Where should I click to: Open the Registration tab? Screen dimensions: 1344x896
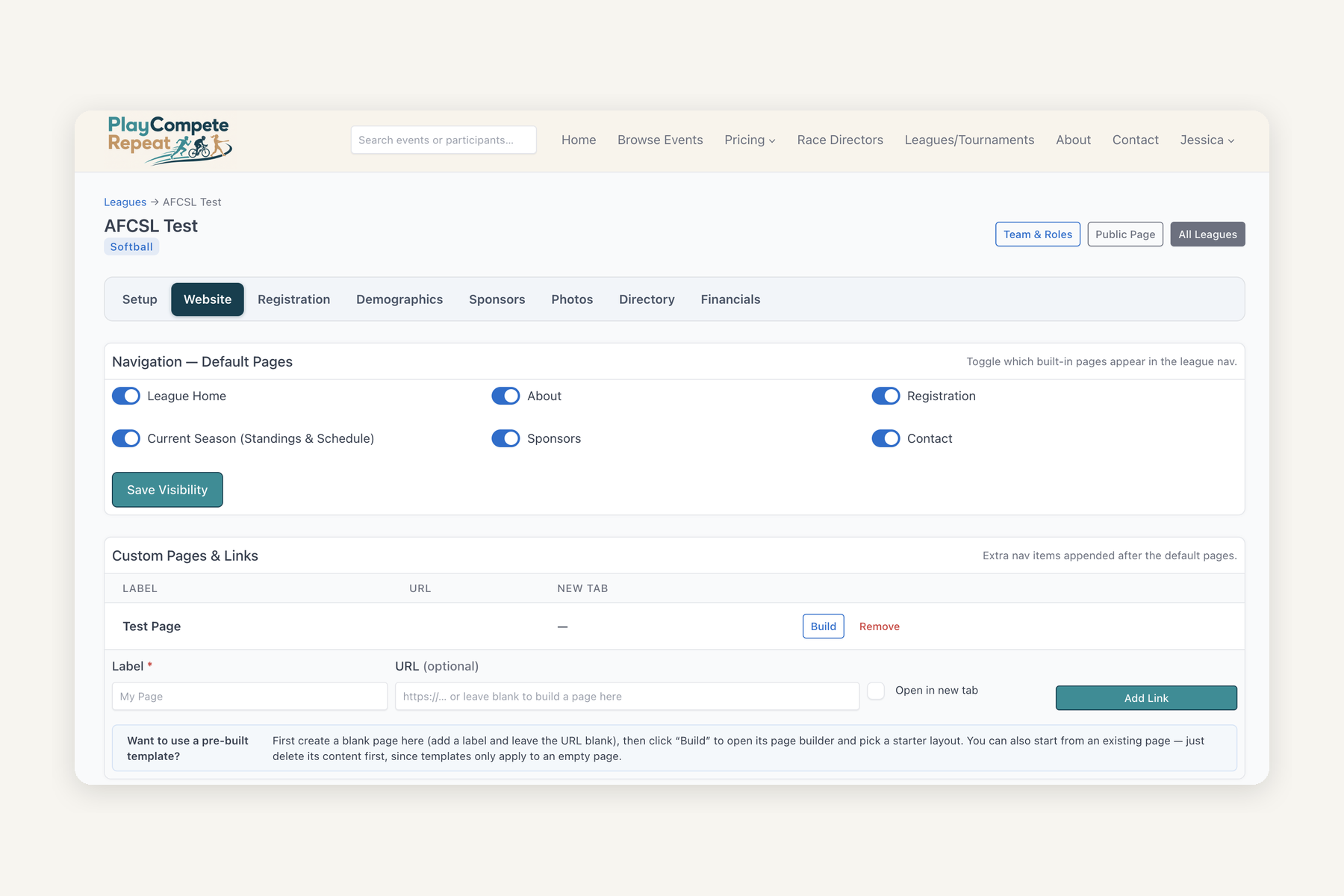tap(293, 299)
